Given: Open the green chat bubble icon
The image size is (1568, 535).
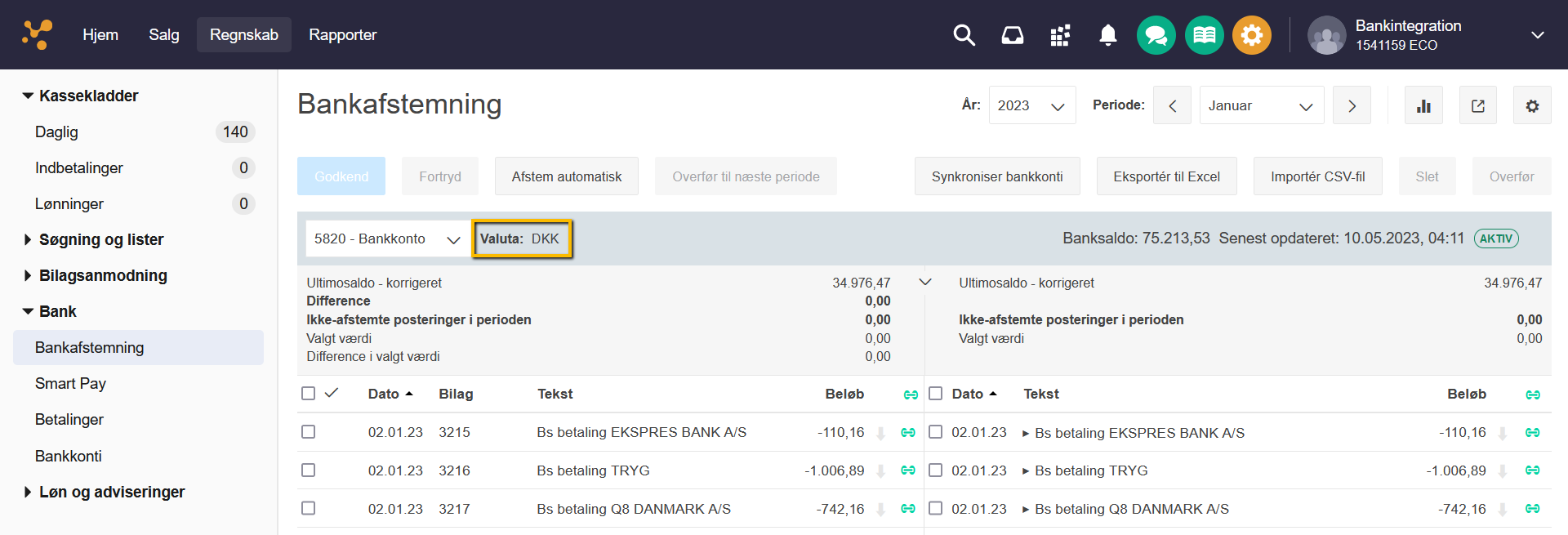Looking at the screenshot, I should click(1156, 35).
